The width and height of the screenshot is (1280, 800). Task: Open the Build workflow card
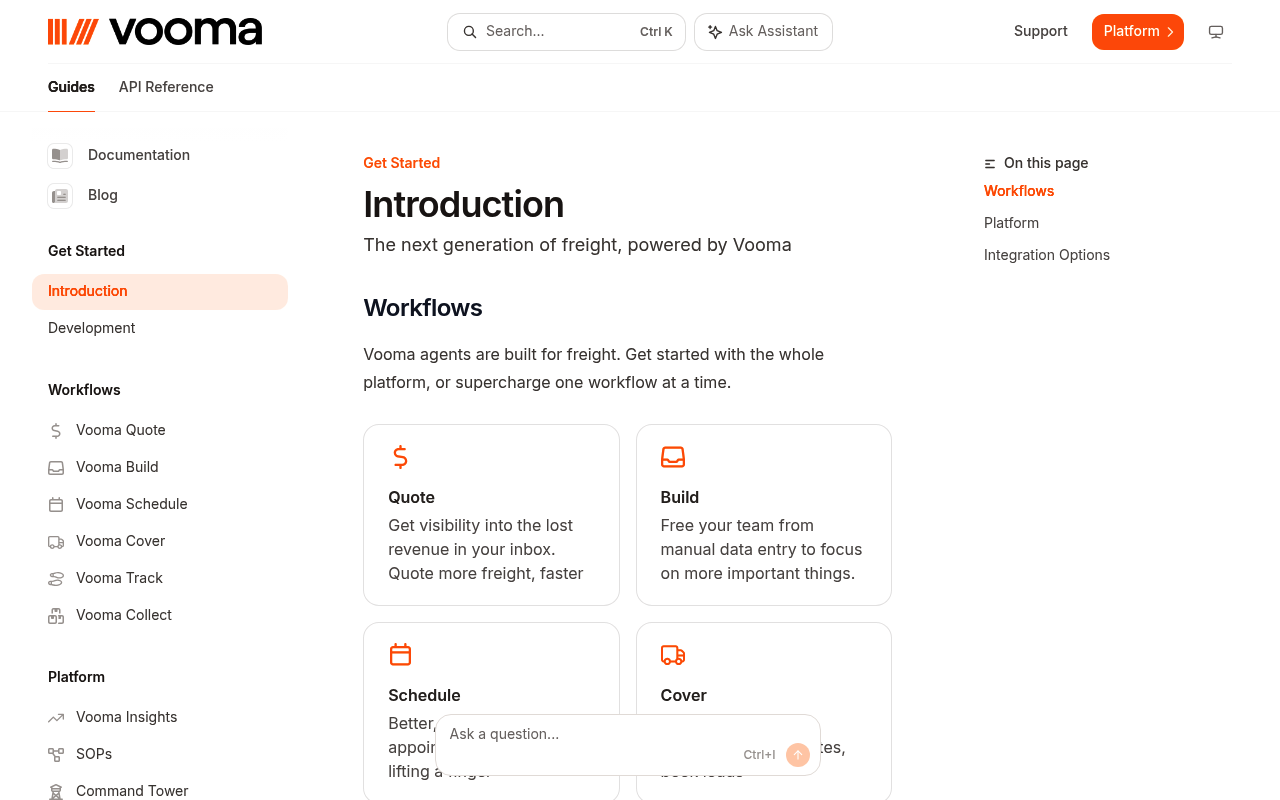(x=764, y=515)
